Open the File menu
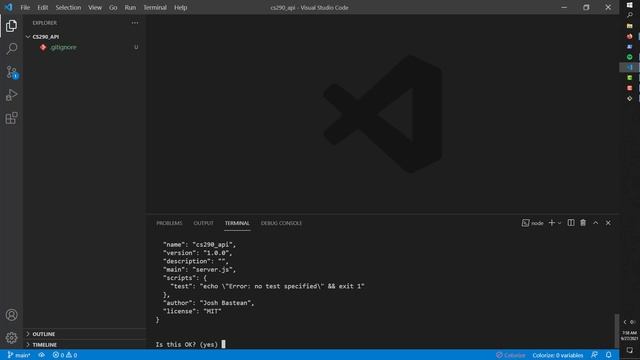This screenshot has height=360, width=640. (25, 7)
